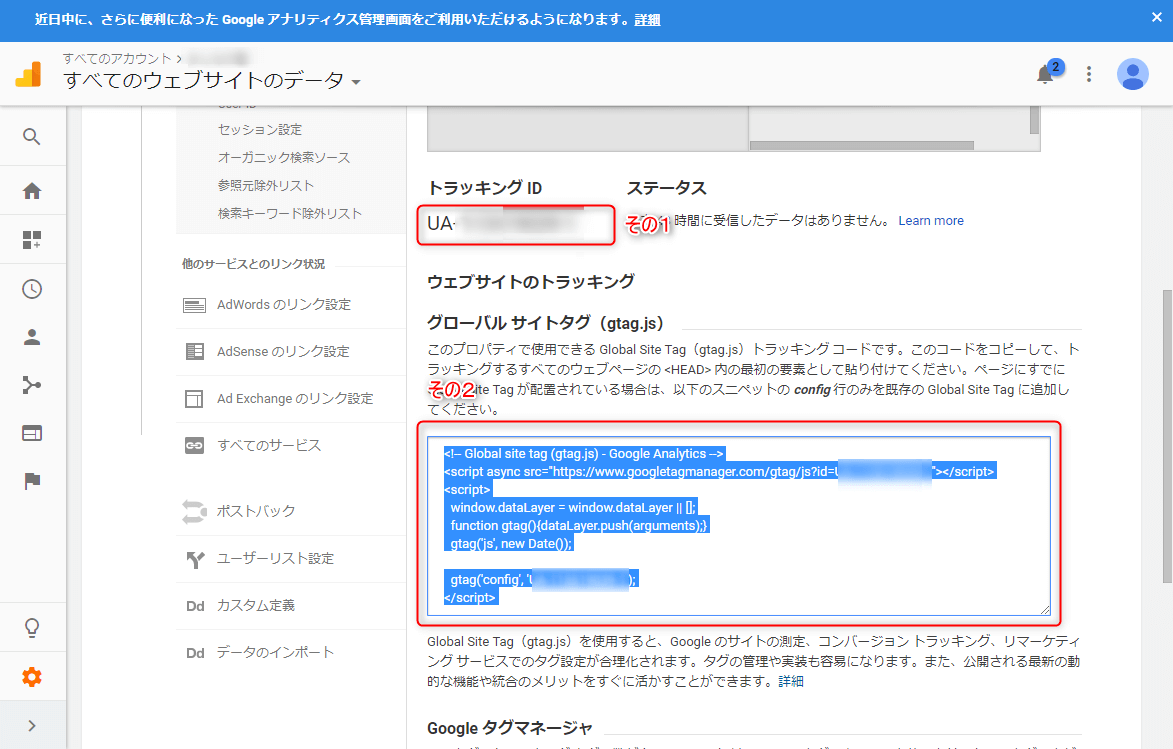The width and height of the screenshot is (1173, 749).
Task: Open the three-dot more options menu
Action: 1090,74
